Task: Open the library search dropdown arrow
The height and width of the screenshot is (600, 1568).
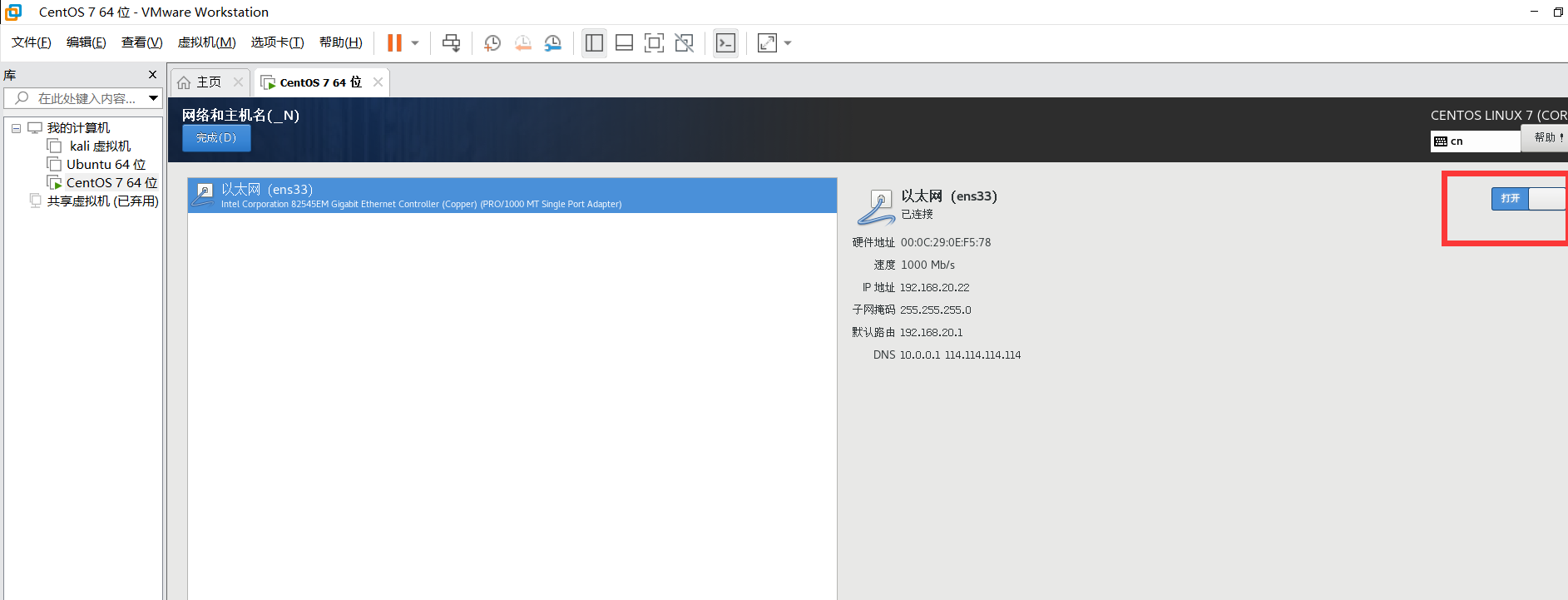Action: coord(154,98)
